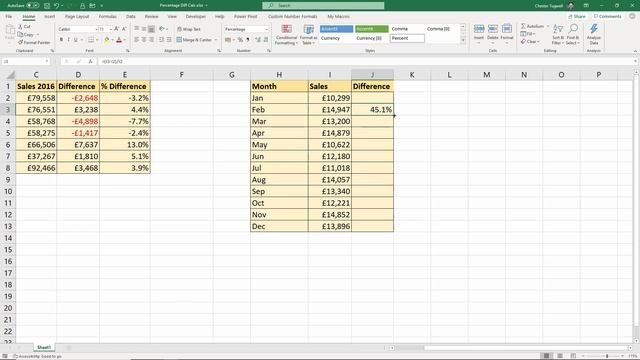Open the Formulas tab
The width and height of the screenshot is (640, 360).
pyautogui.click(x=107, y=16)
